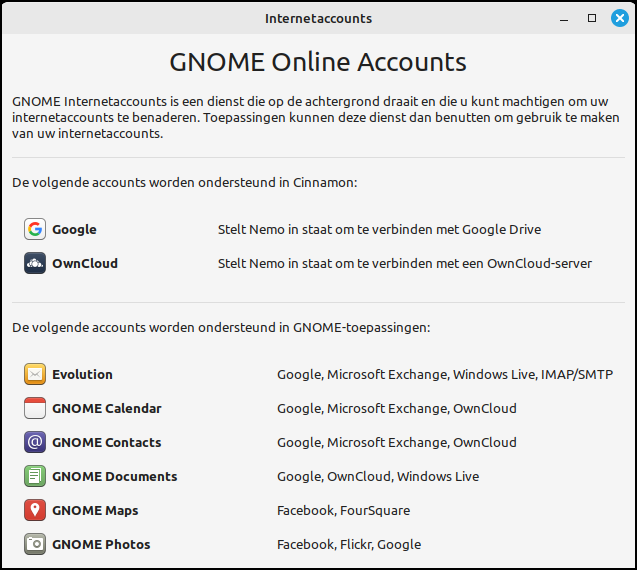
Task: Select the GNOME Maps label
Action: coord(95,511)
